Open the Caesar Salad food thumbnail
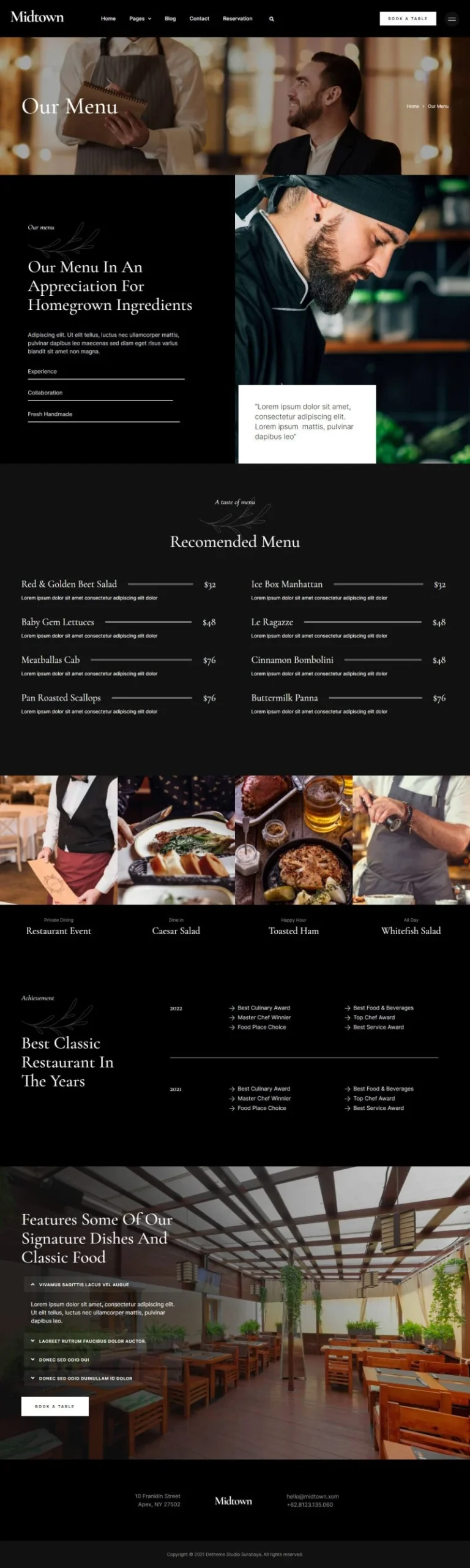This screenshot has height=1568, width=470. 176,840
